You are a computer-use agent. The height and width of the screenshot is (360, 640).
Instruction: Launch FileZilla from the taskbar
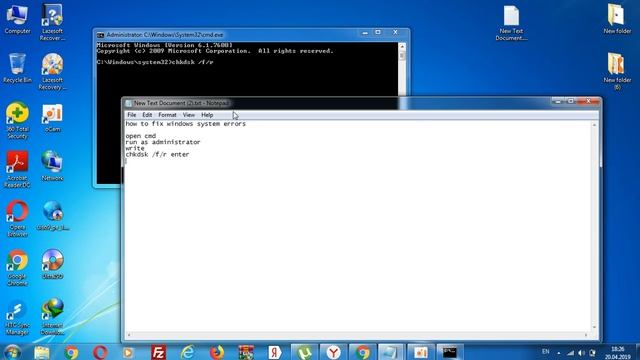pyautogui.click(x=158, y=352)
